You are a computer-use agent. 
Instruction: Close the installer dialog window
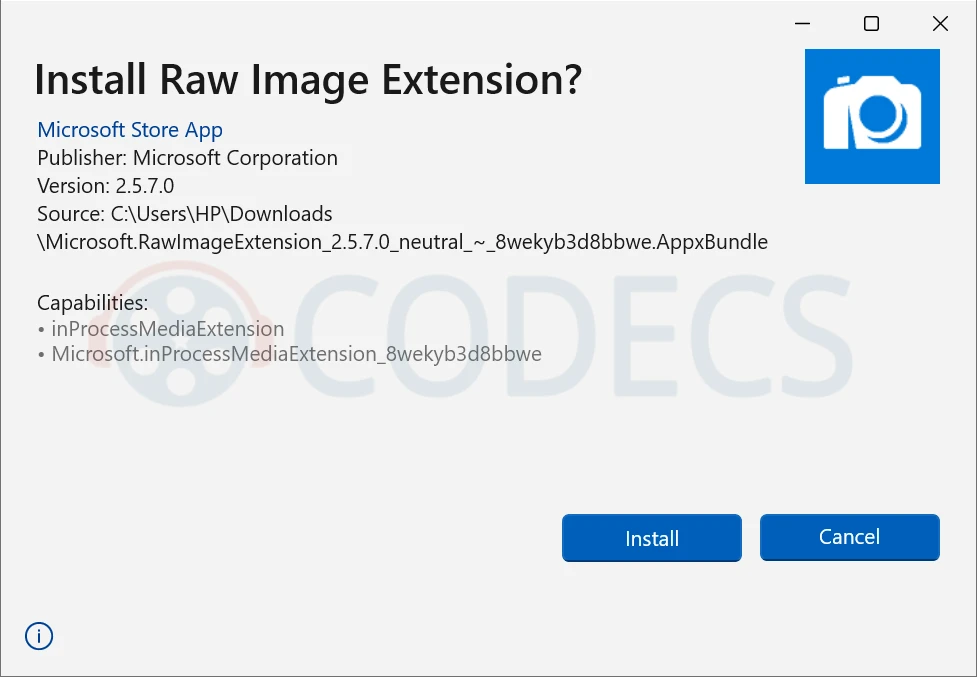click(x=940, y=24)
